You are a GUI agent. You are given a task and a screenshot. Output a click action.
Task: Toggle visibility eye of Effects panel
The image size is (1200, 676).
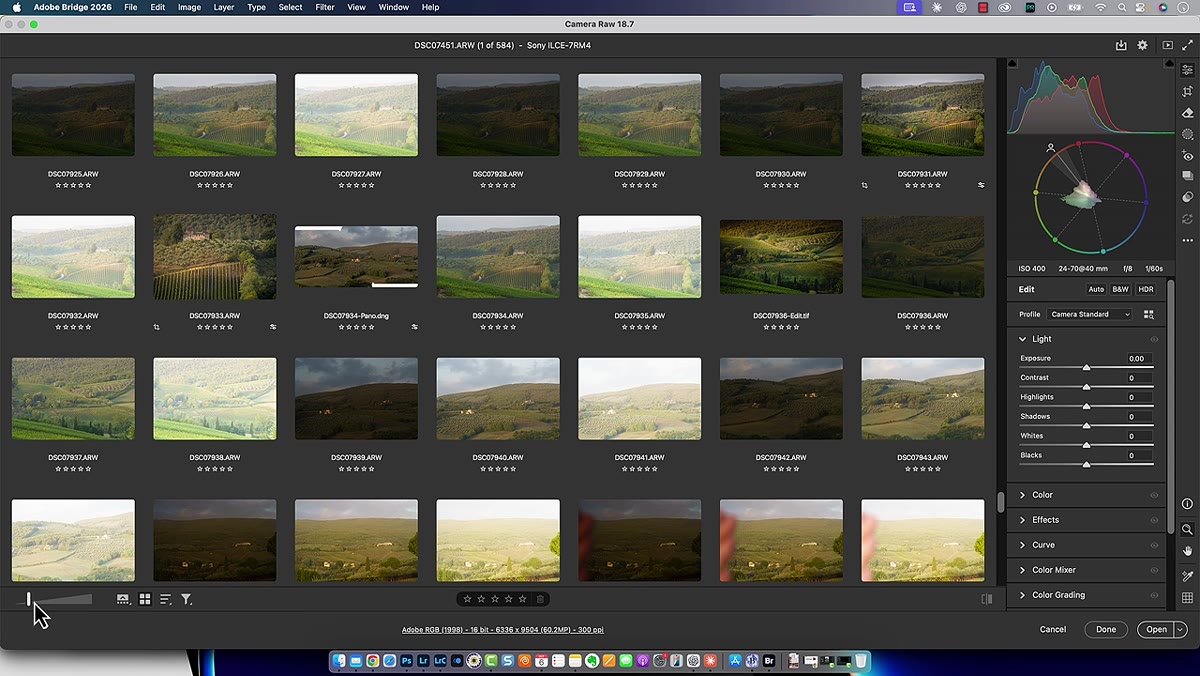pos(1154,520)
